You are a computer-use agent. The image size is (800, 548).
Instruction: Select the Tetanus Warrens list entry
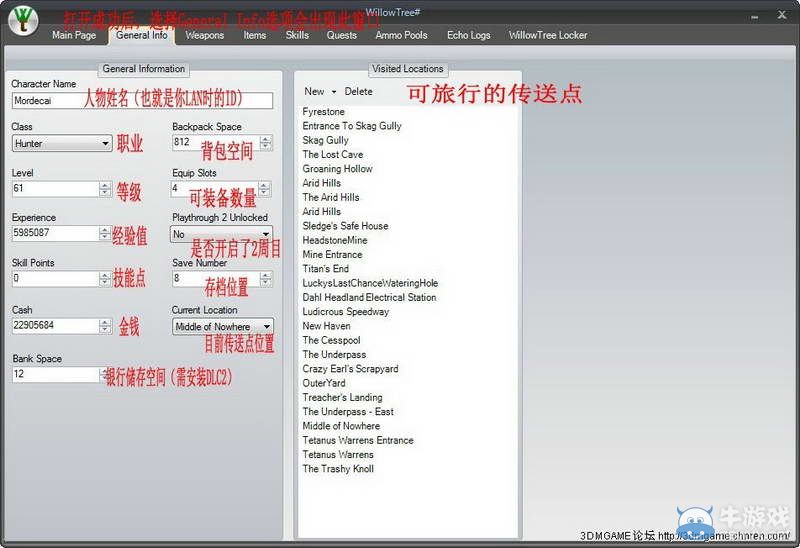coord(338,454)
